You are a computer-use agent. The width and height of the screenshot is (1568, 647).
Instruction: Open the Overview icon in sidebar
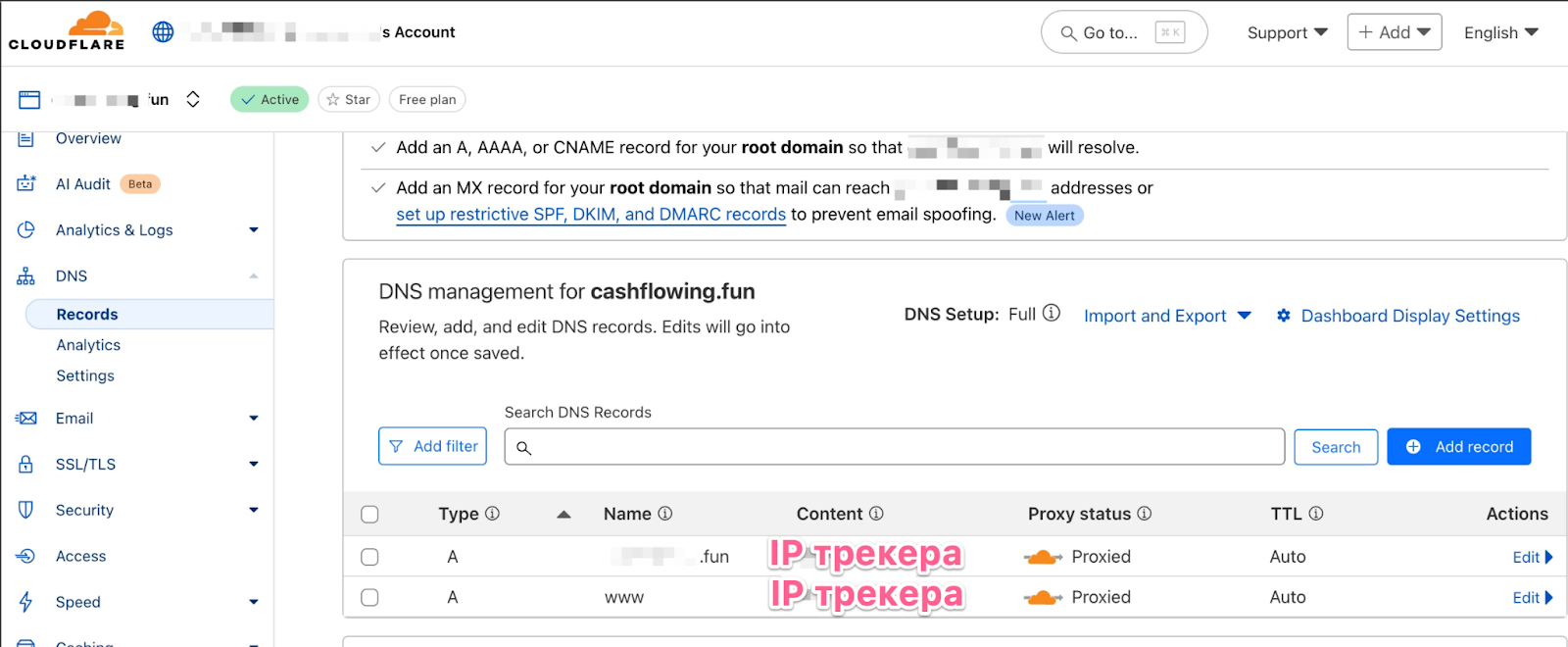(x=26, y=138)
